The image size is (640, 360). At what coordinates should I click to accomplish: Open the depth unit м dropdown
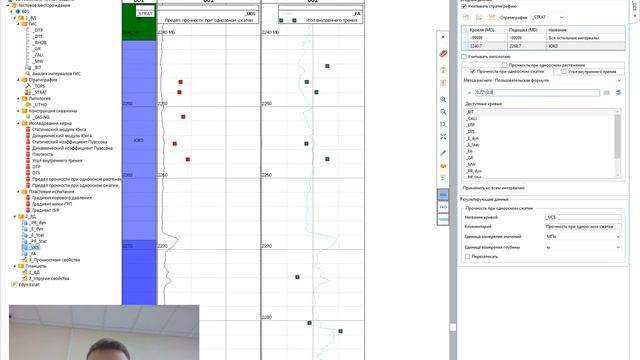tap(618, 247)
